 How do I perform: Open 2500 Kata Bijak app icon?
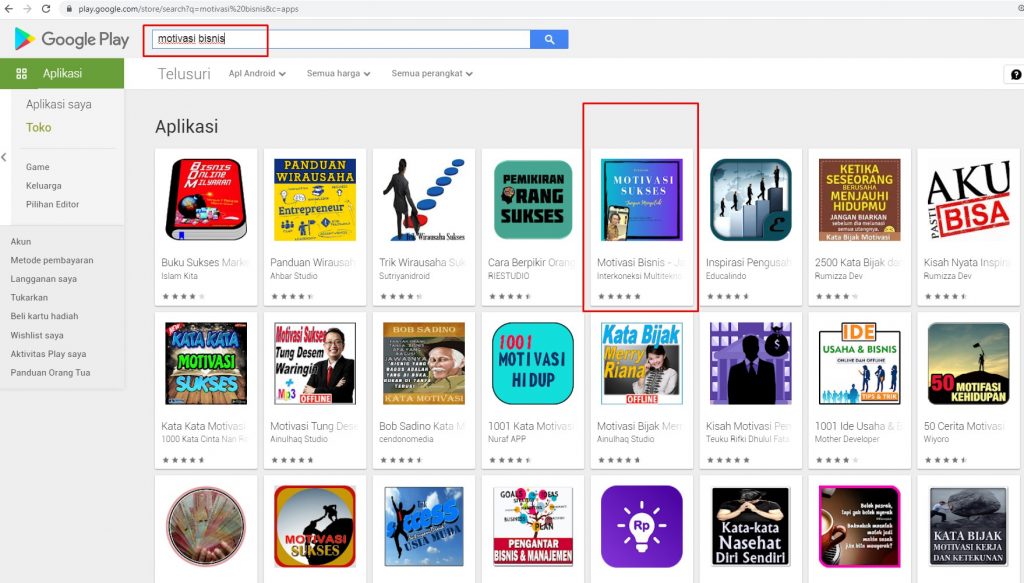coord(859,200)
